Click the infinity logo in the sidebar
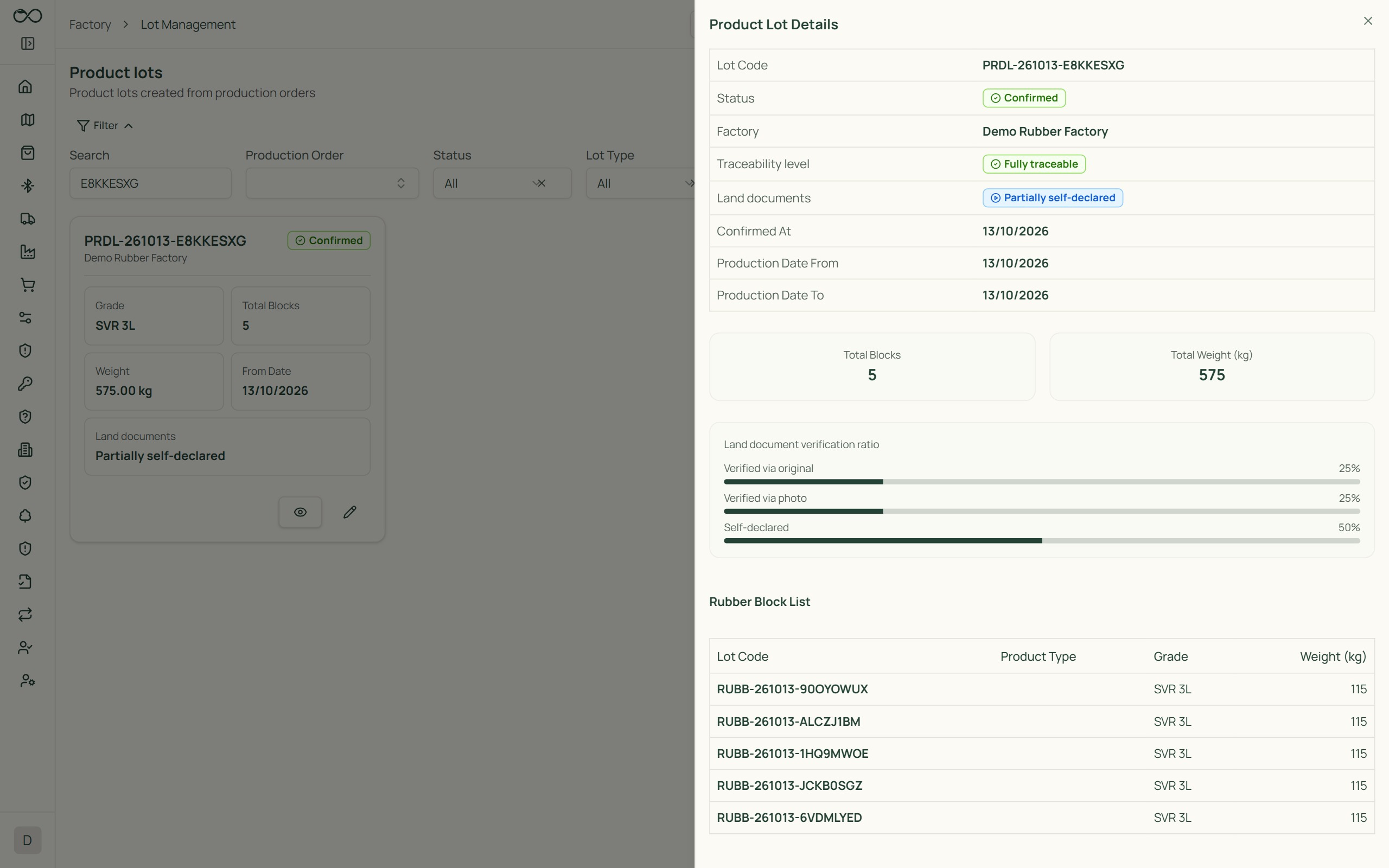Viewport: 1389px width, 868px height. coord(28,16)
